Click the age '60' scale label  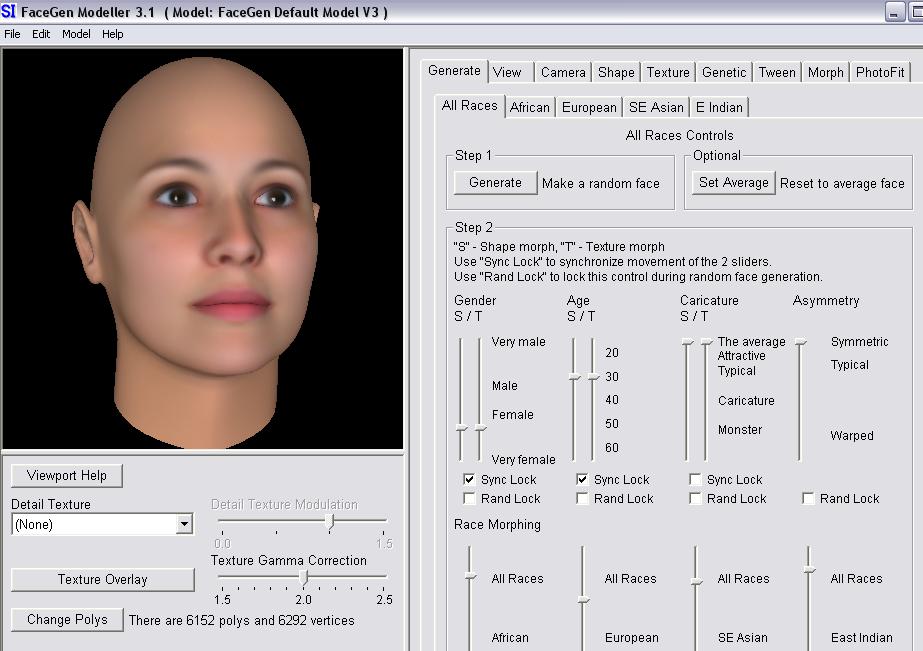pyautogui.click(x=612, y=447)
